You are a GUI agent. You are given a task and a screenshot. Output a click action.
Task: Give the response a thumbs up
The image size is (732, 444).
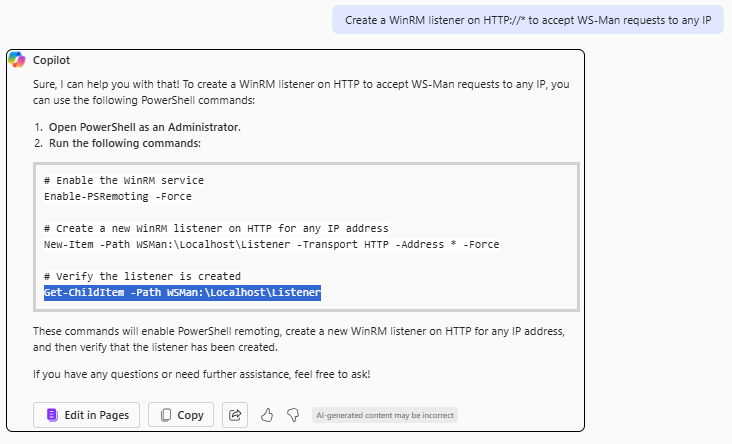pos(267,415)
